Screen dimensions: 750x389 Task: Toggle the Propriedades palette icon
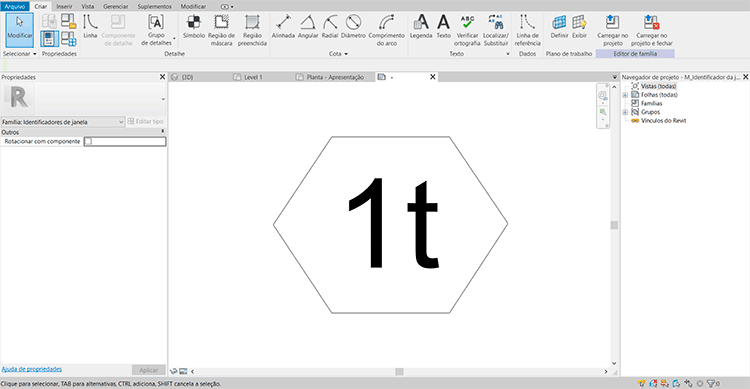49,39
